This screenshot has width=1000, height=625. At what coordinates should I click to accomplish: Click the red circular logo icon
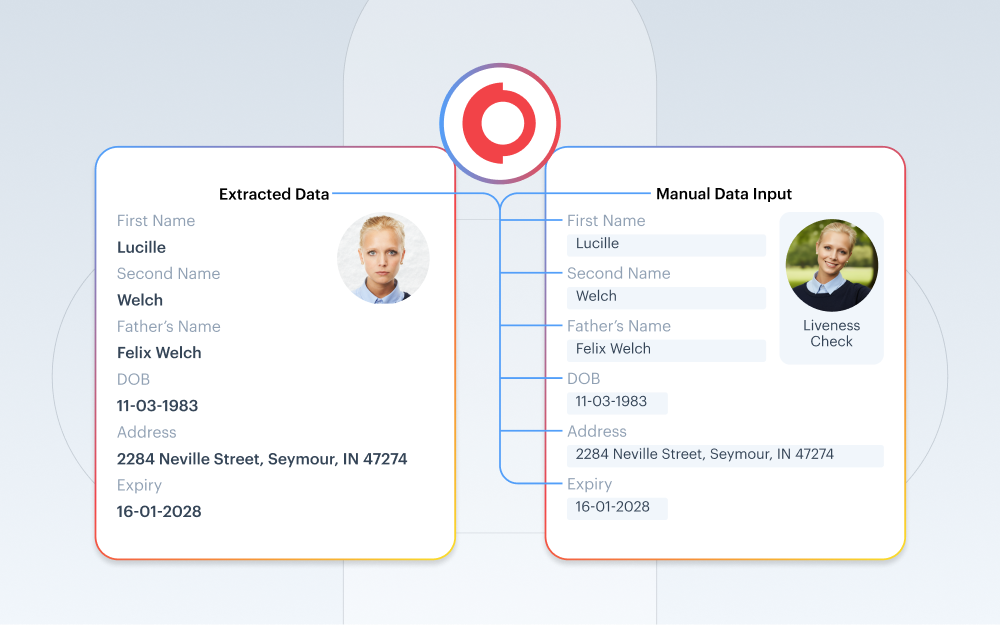coord(500,124)
